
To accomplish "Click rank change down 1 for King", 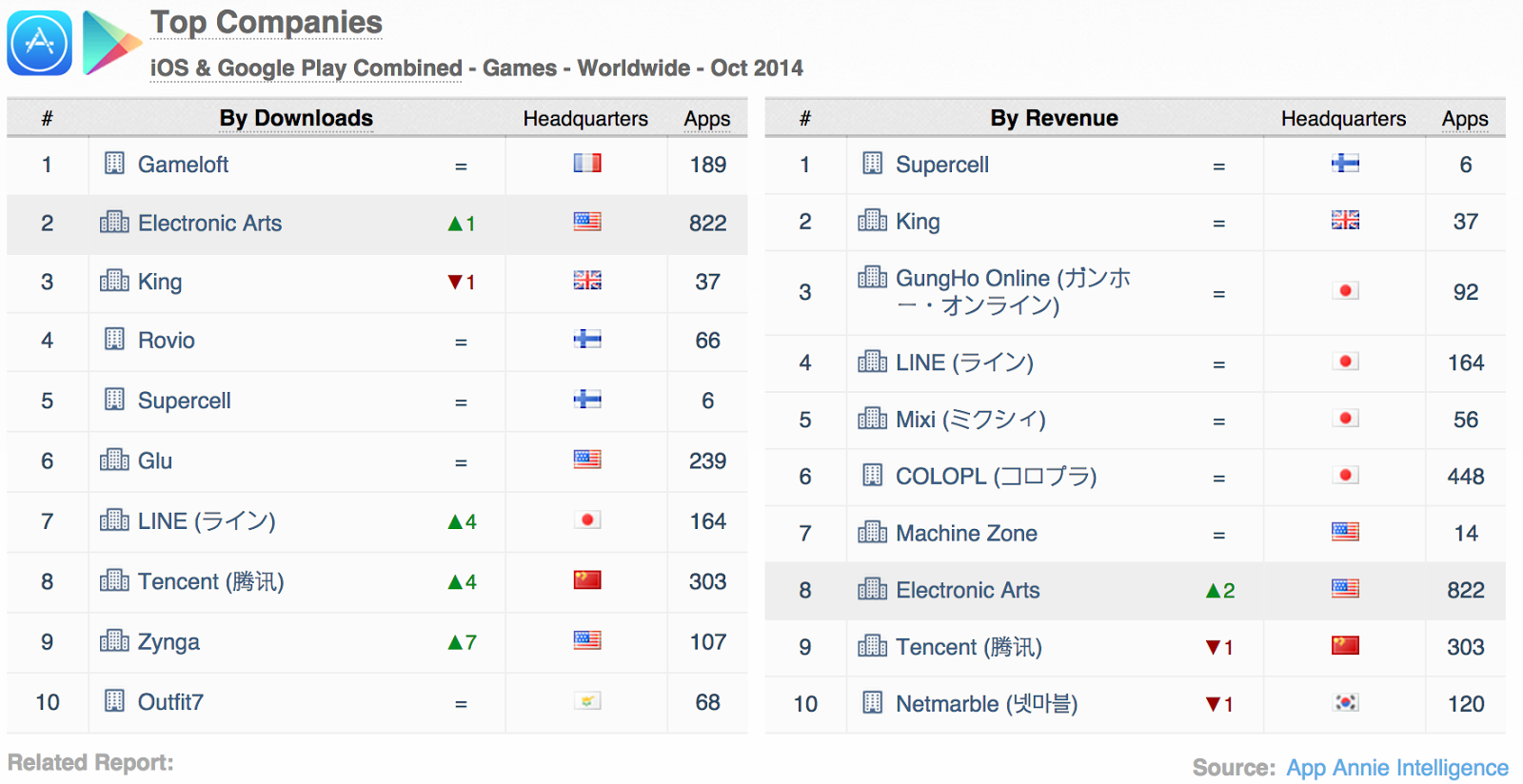I will tap(462, 282).
